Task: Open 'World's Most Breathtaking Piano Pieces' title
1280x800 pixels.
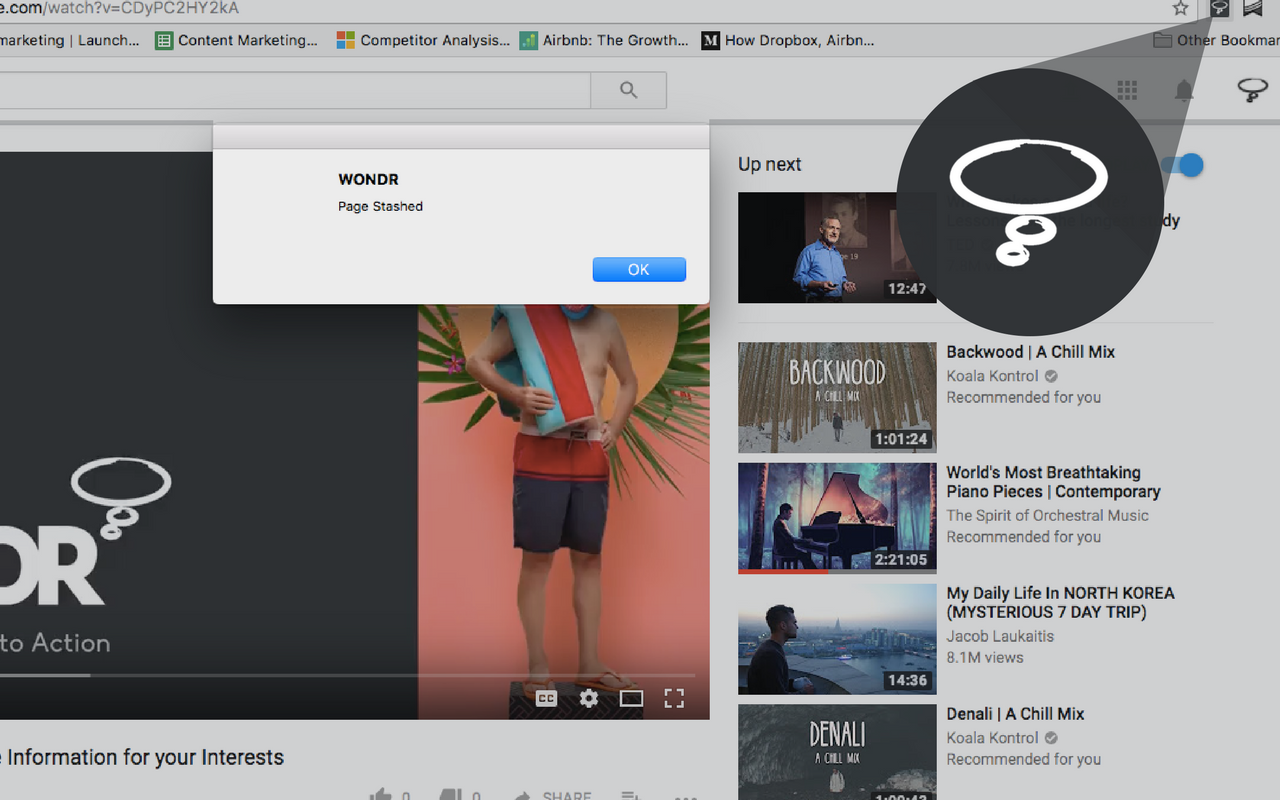Action: 1054,482
